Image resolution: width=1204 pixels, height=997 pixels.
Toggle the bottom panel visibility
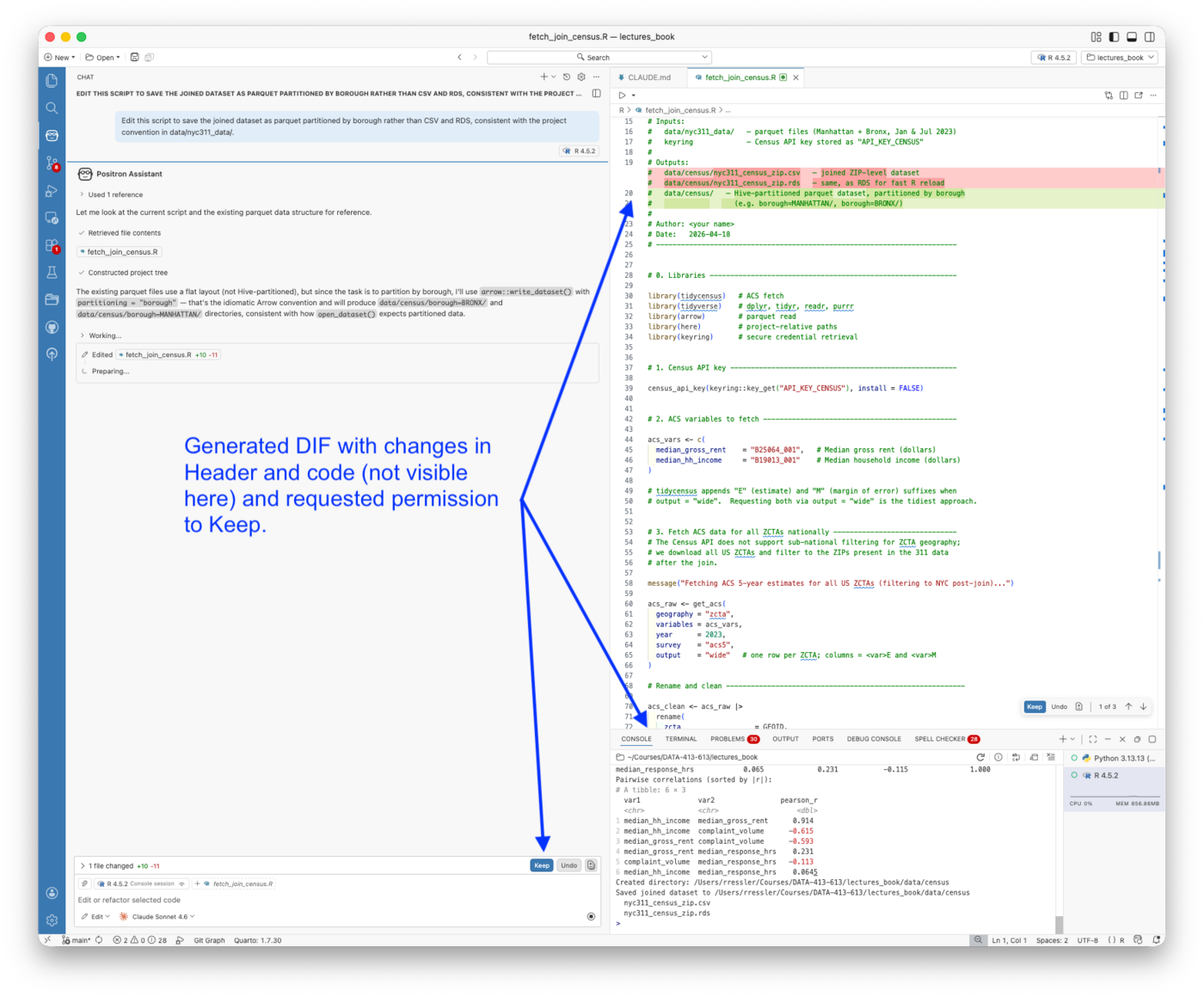point(1132,36)
